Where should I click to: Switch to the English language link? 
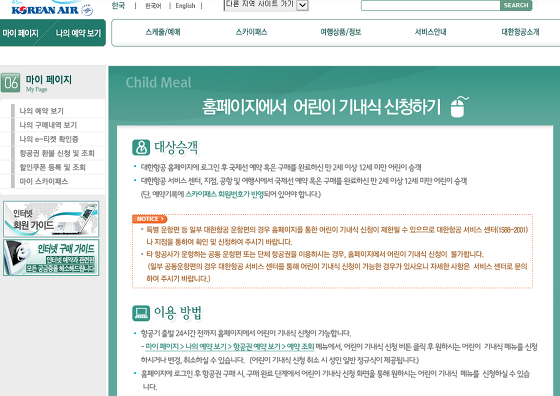click(x=185, y=6)
